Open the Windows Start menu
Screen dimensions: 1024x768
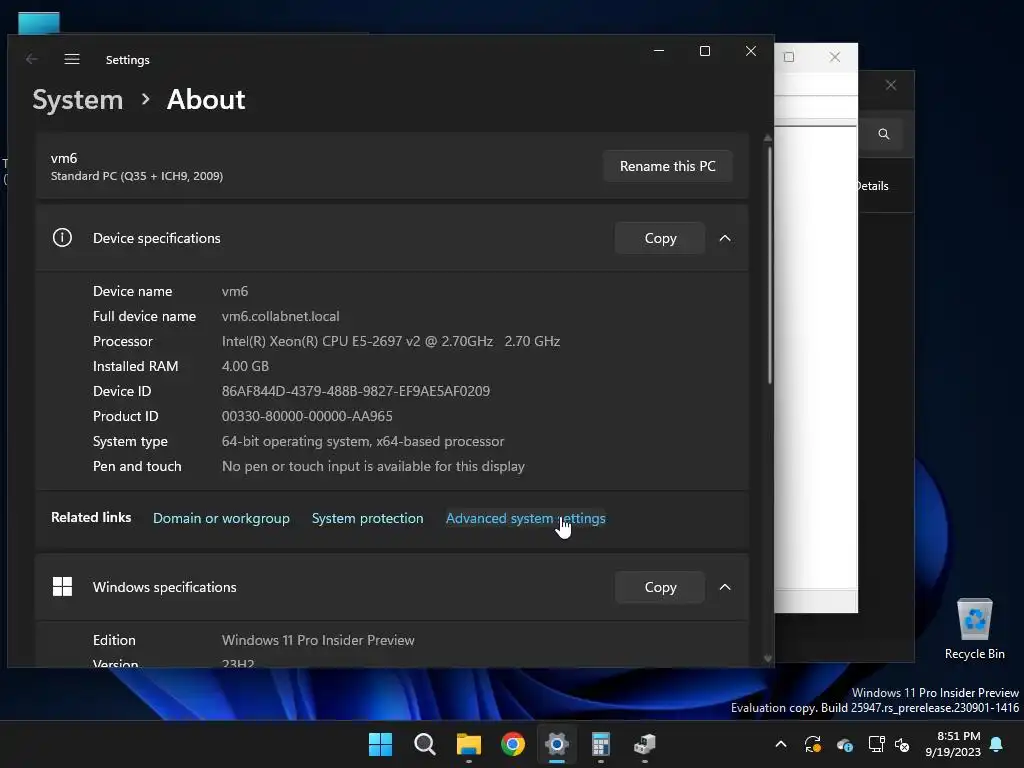pyautogui.click(x=380, y=744)
